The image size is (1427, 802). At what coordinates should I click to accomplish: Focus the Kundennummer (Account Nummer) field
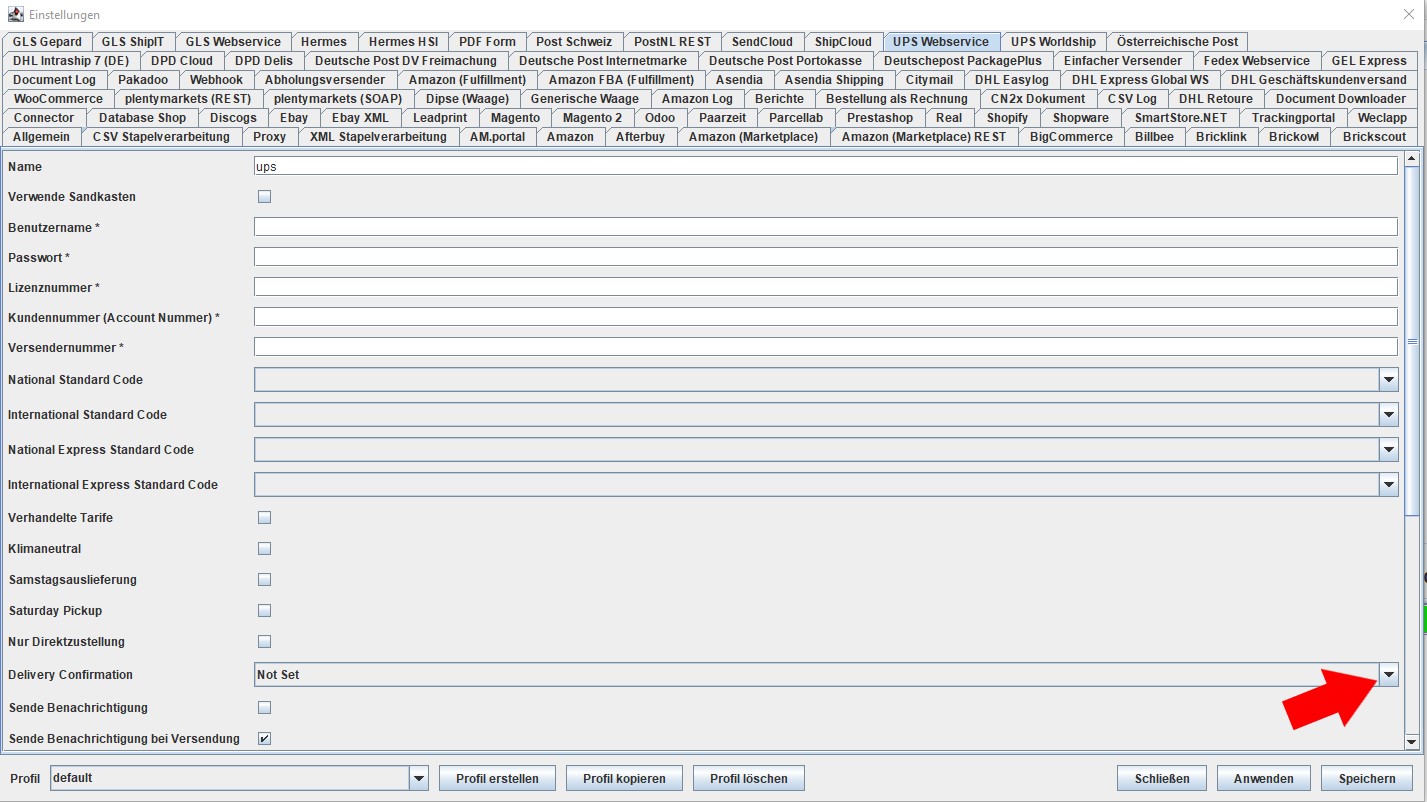pos(826,317)
